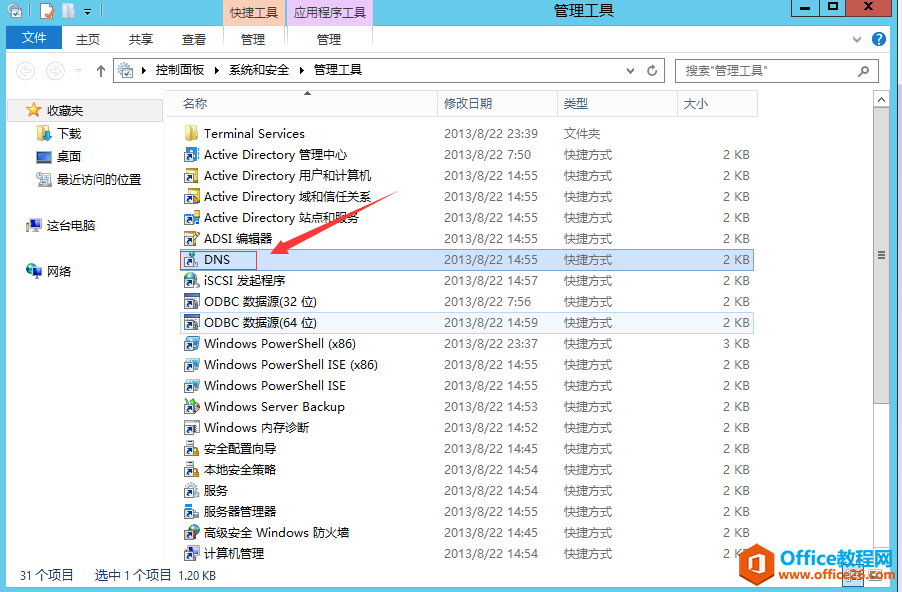The height and width of the screenshot is (592, 902).
Task: Sort by the 名称 column header
Action: click(302, 104)
